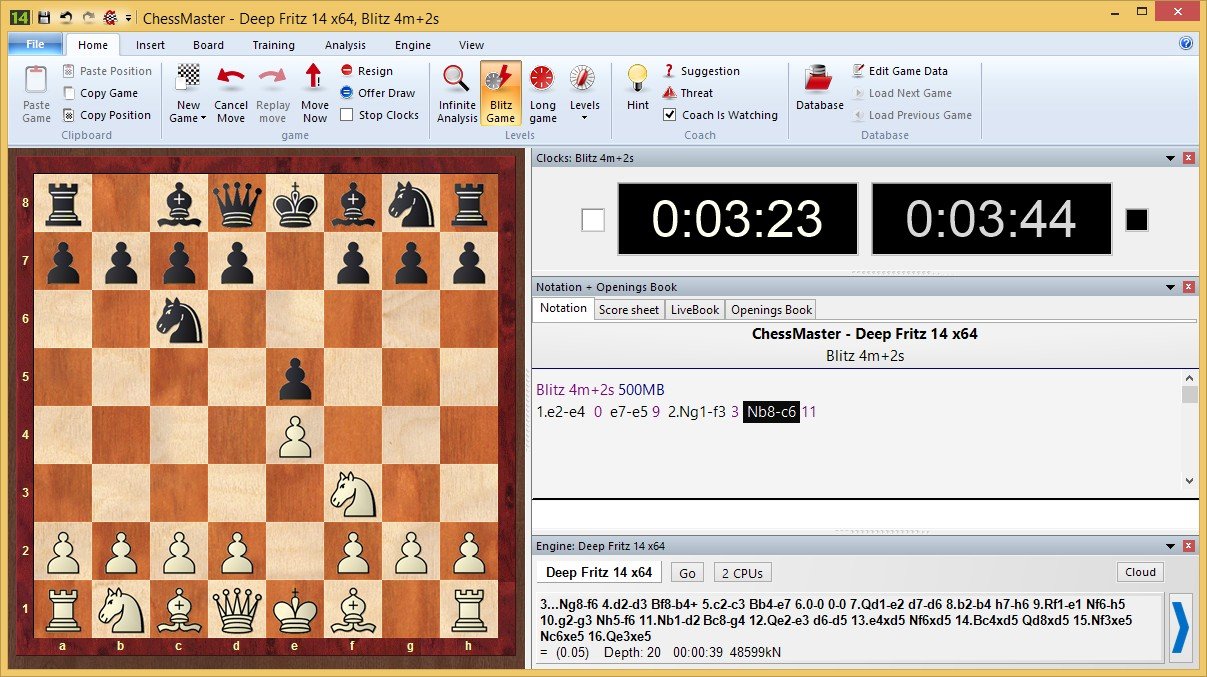Open Notation + Openings Book pane menu arrow
This screenshot has width=1207, height=677.
coord(1170,287)
